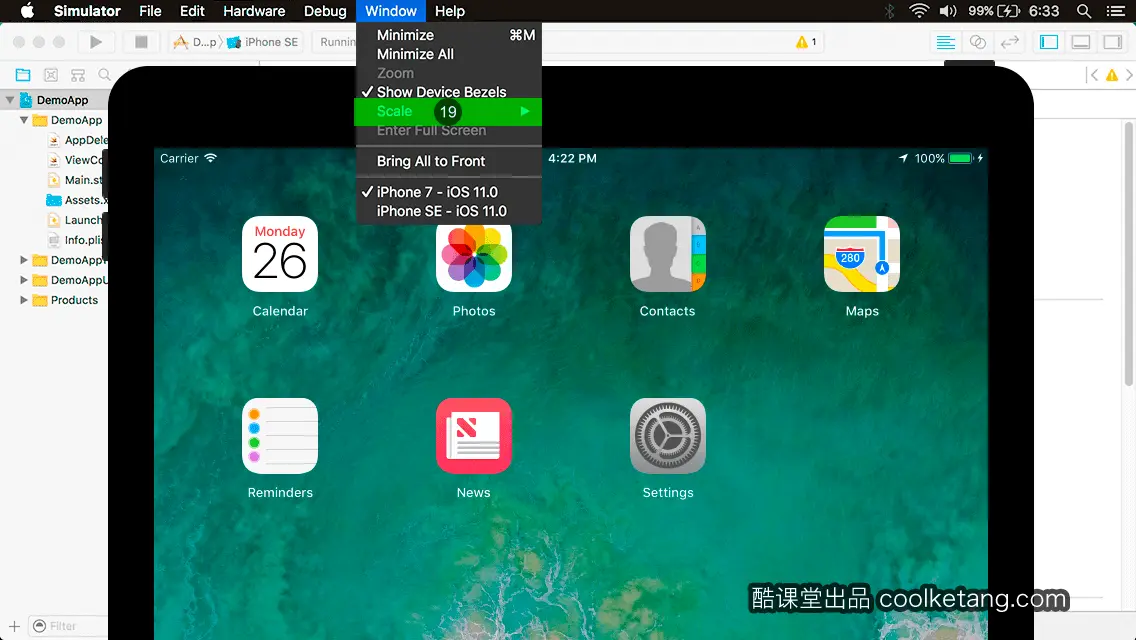The image size is (1136, 640).
Task: Close the open Window menu
Action: pos(390,11)
